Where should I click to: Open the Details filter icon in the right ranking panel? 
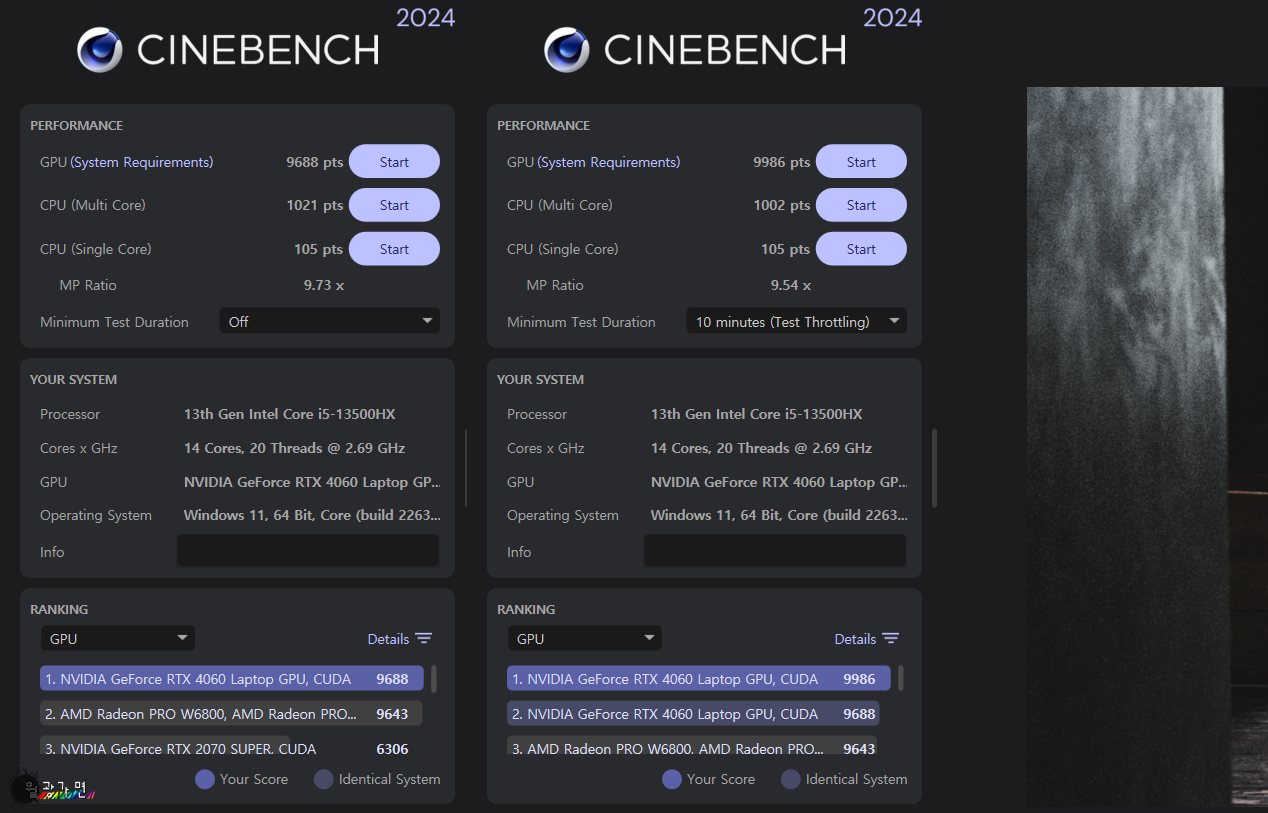click(x=890, y=639)
